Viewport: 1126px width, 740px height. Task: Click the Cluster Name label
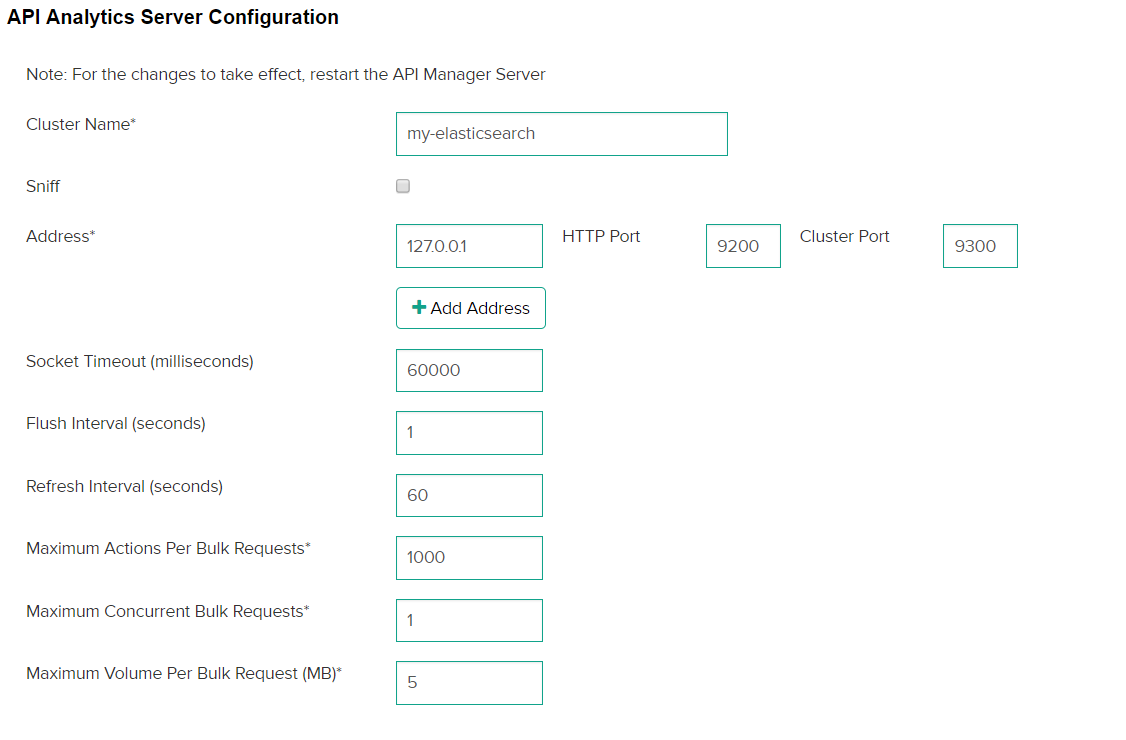[80, 124]
